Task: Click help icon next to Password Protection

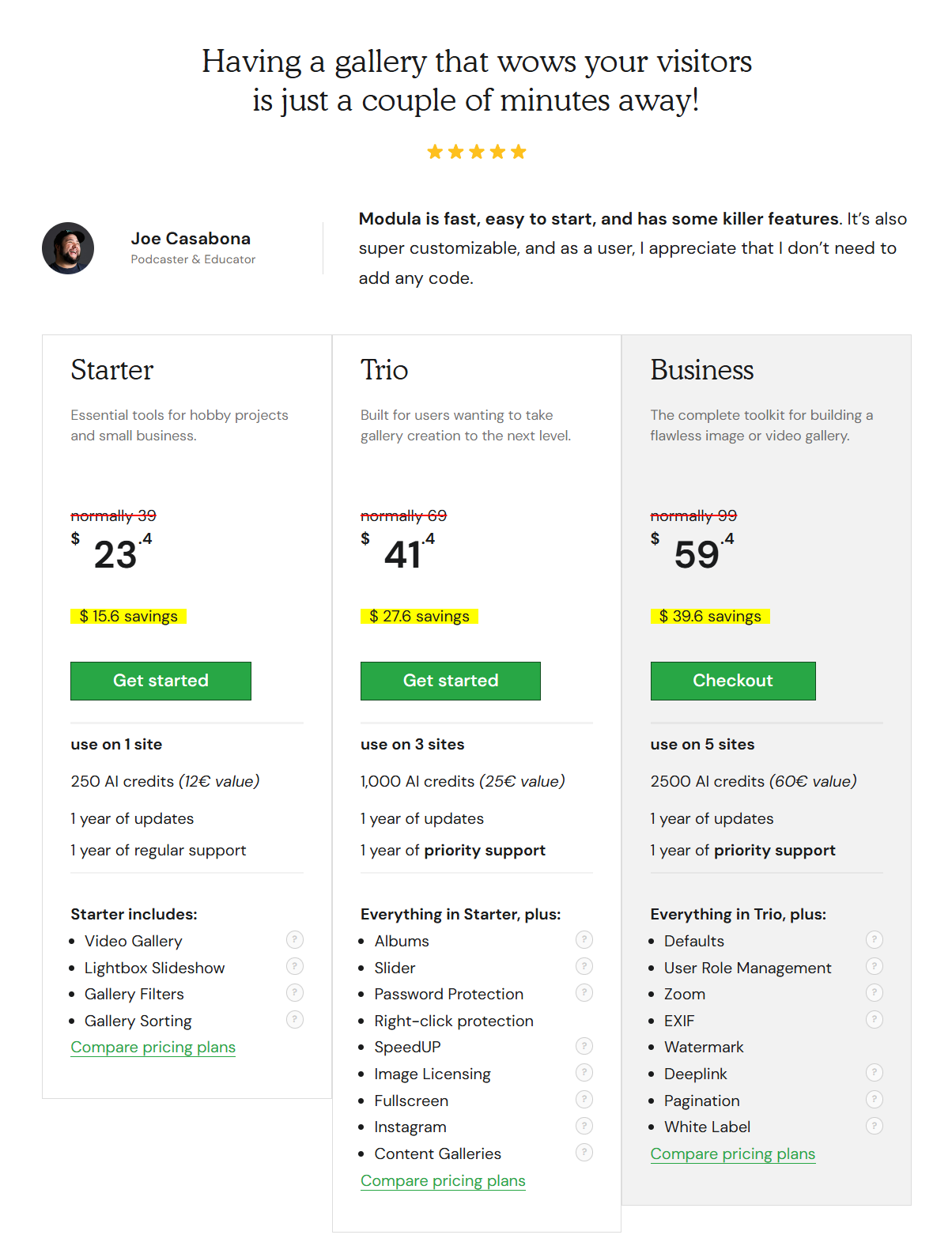Action: (584, 992)
